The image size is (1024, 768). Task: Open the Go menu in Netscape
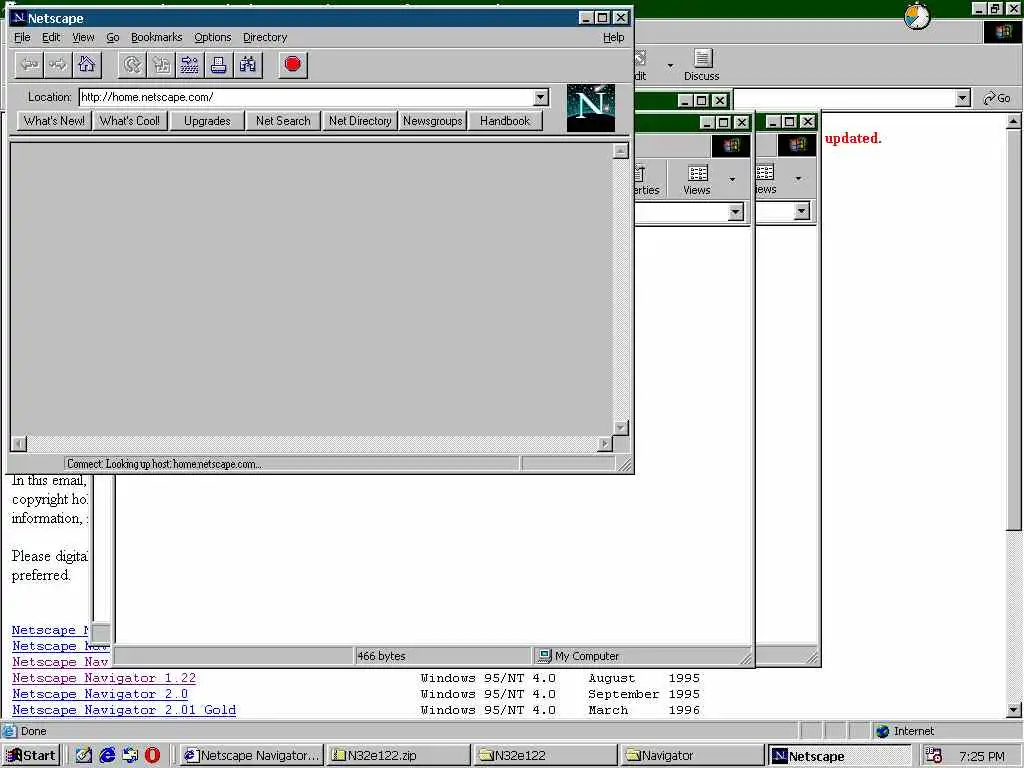pyautogui.click(x=112, y=37)
